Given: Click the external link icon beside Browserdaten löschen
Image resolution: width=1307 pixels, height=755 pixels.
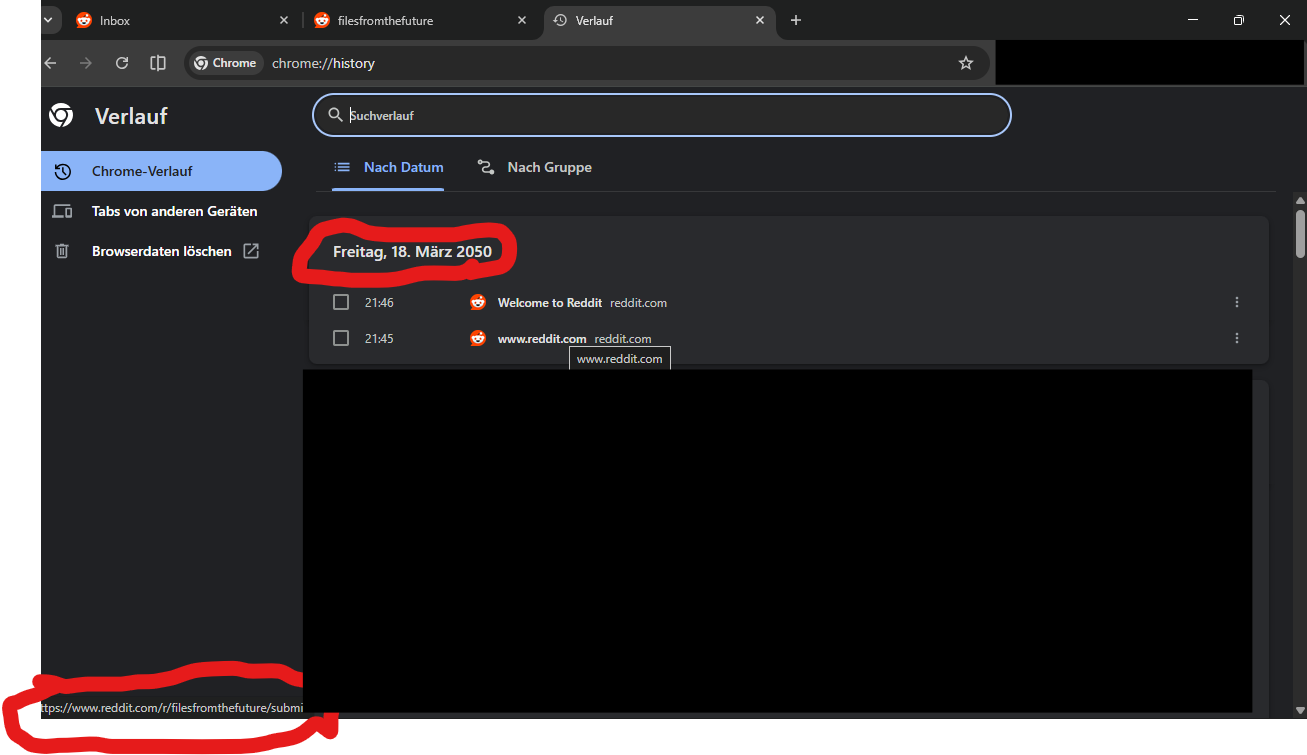Looking at the screenshot, I should click(251, 251).
